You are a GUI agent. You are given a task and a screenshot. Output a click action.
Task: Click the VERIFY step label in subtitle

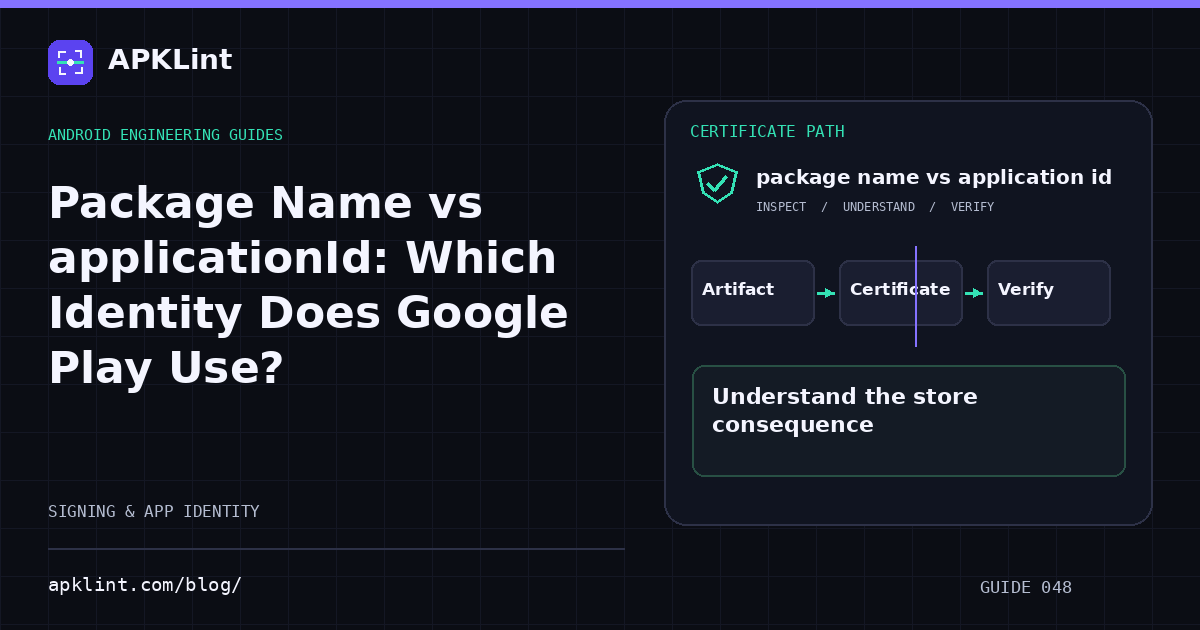(x=972, y=207)
